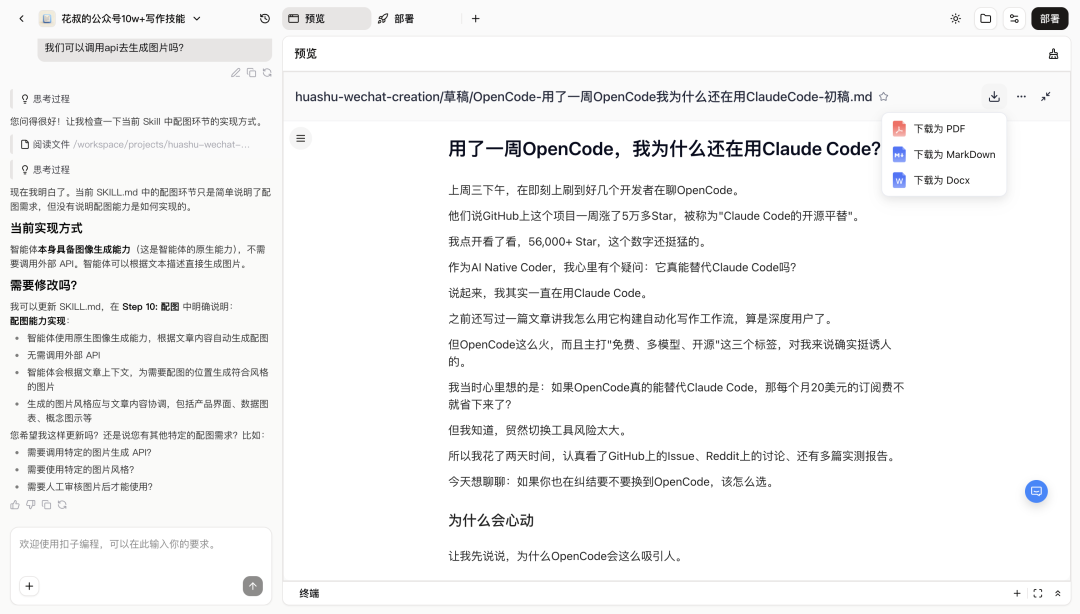Open the file folder icon in top bar
The image size is (1080, 614).
(x=986, y=19)
